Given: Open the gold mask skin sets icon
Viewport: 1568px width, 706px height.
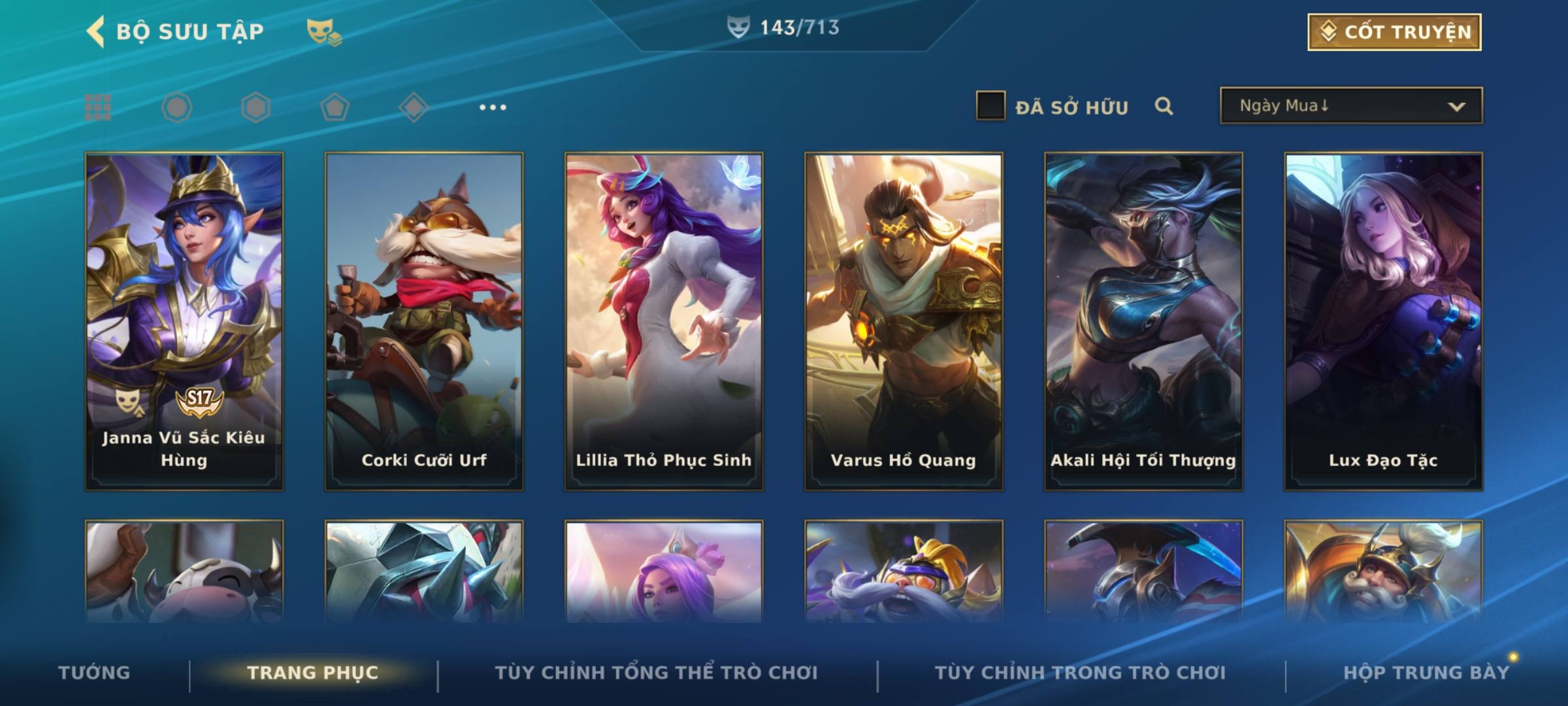Looking at the screenshot, I should pos(324,32).
